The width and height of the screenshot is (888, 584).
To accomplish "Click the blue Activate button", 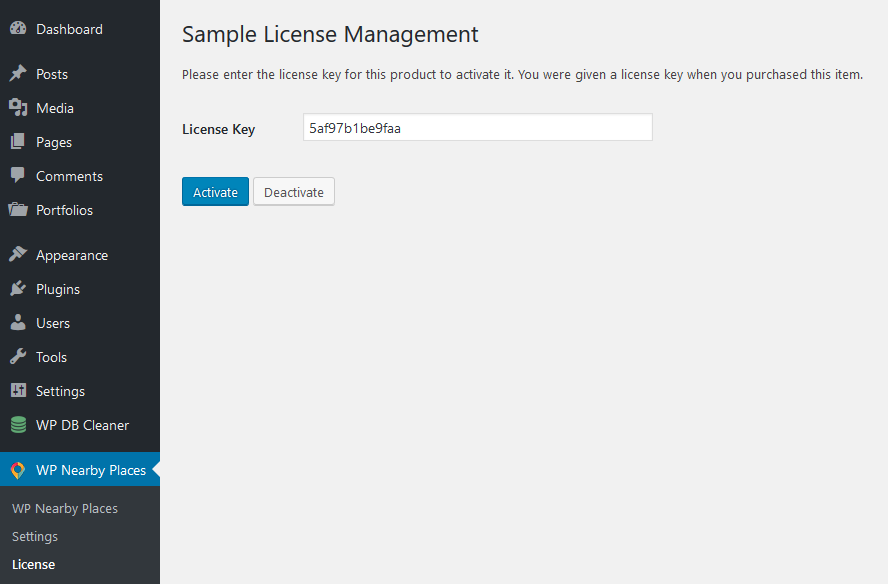I will coord(215,191).
